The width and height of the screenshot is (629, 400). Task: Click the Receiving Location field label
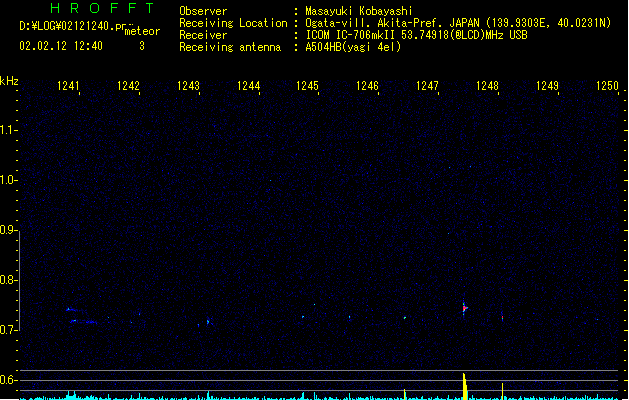point(233,23)
